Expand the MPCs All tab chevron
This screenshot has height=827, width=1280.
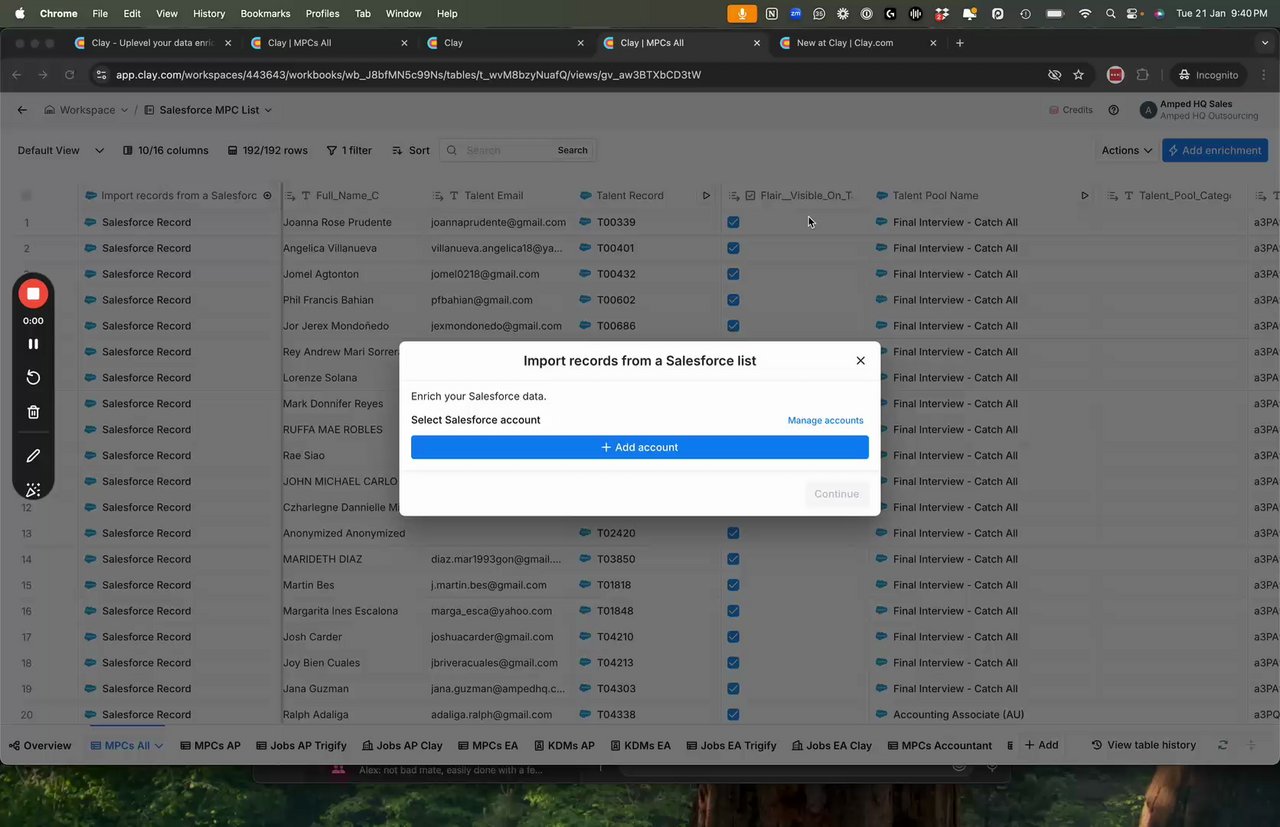[x=158, y=746]
